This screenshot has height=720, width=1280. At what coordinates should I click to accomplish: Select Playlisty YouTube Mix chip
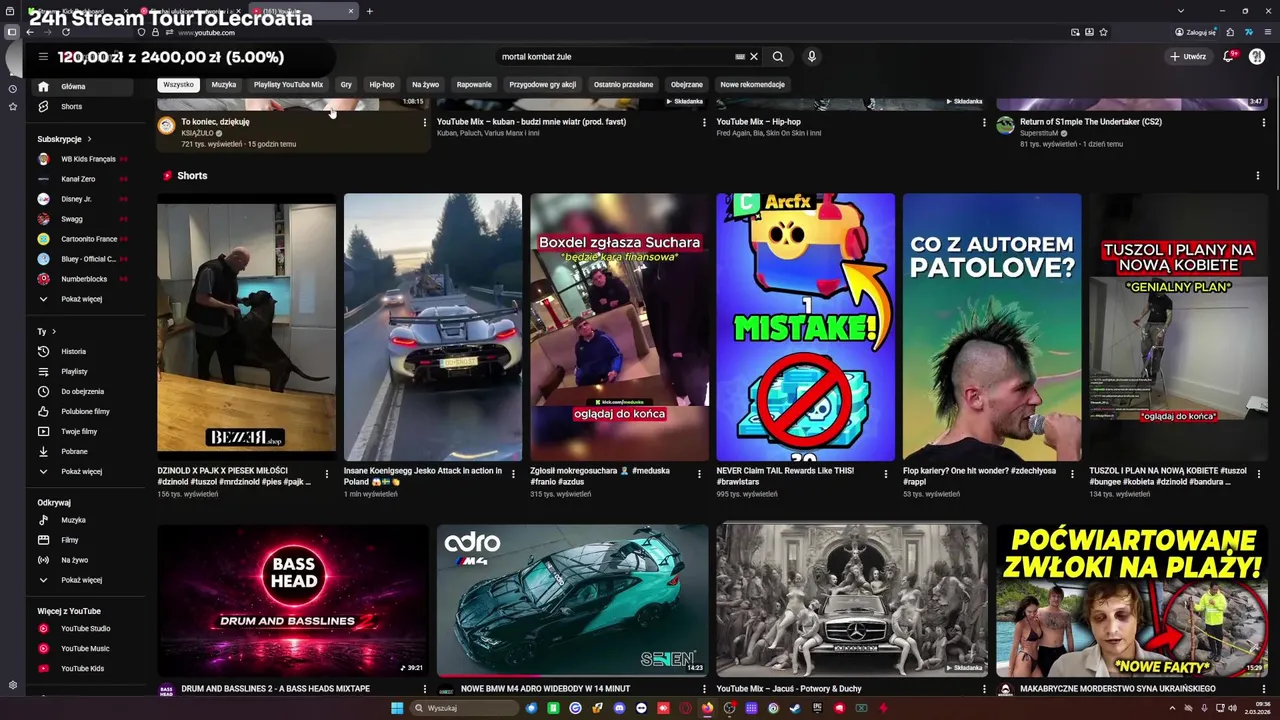point(288,85)
